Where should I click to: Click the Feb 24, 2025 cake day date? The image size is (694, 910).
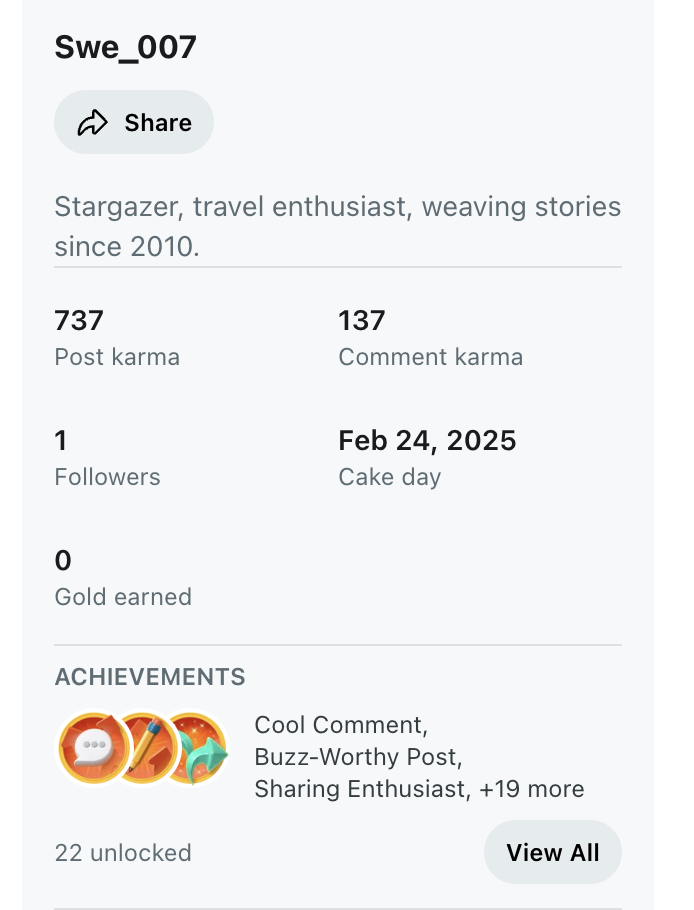427,440
